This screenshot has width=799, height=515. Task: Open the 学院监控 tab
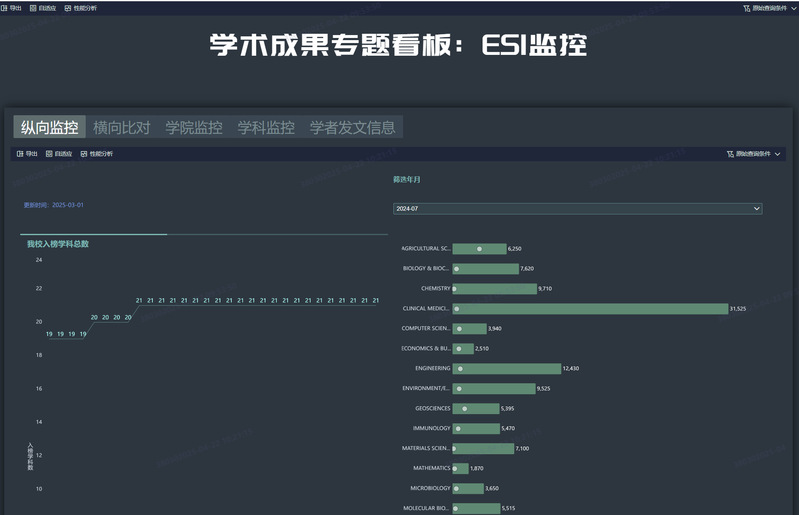pos(193,127)
